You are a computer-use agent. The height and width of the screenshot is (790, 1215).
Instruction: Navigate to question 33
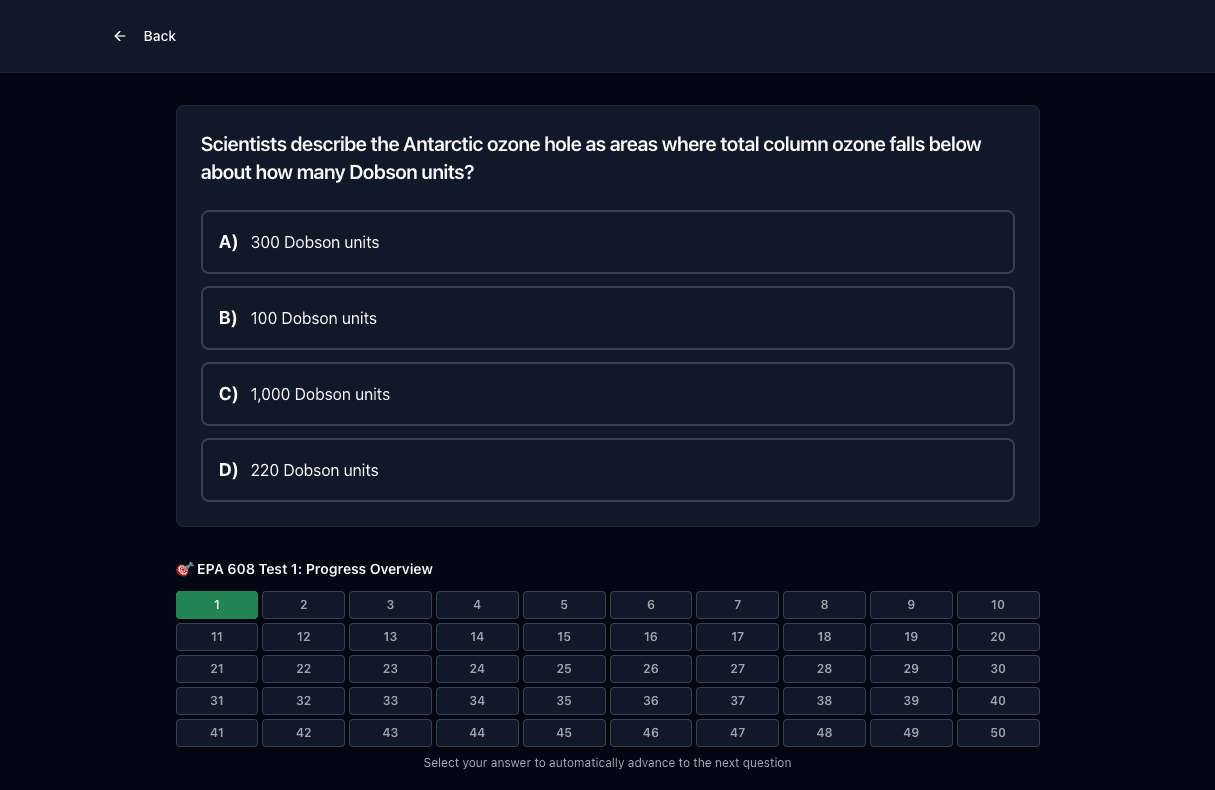(390, 701)
